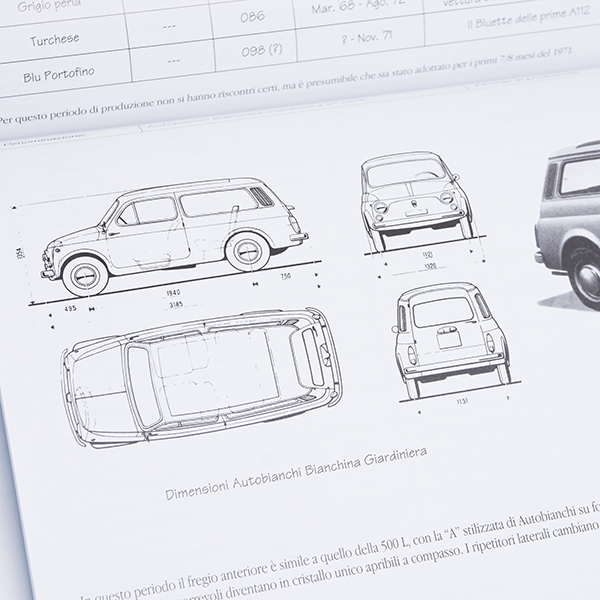Click the caption "Dimensioni Autobianchi Bianchina Giardiniera"
Viewport: 600px width, 600px height.
296,473
